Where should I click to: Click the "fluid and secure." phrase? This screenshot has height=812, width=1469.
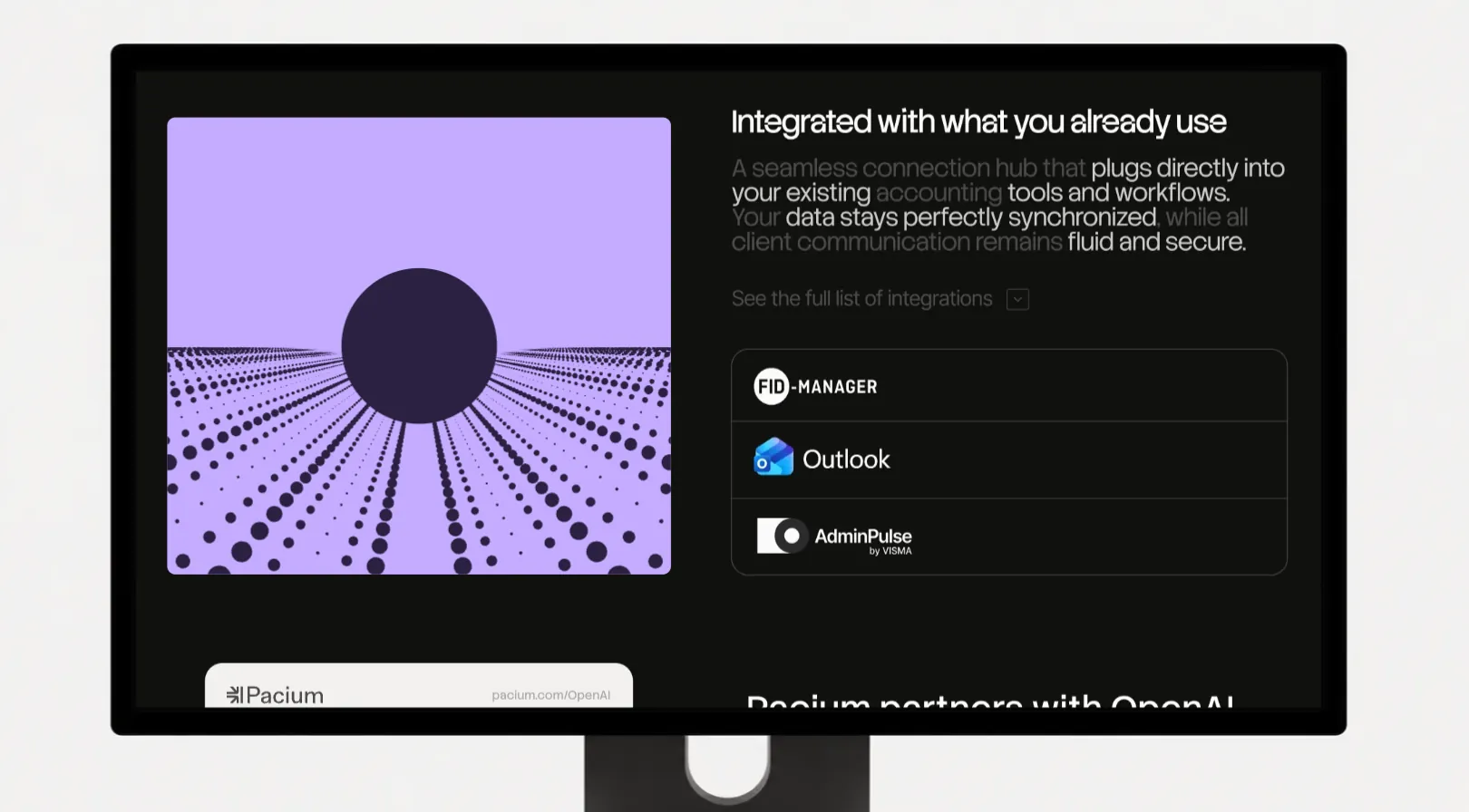(1156, 242)
